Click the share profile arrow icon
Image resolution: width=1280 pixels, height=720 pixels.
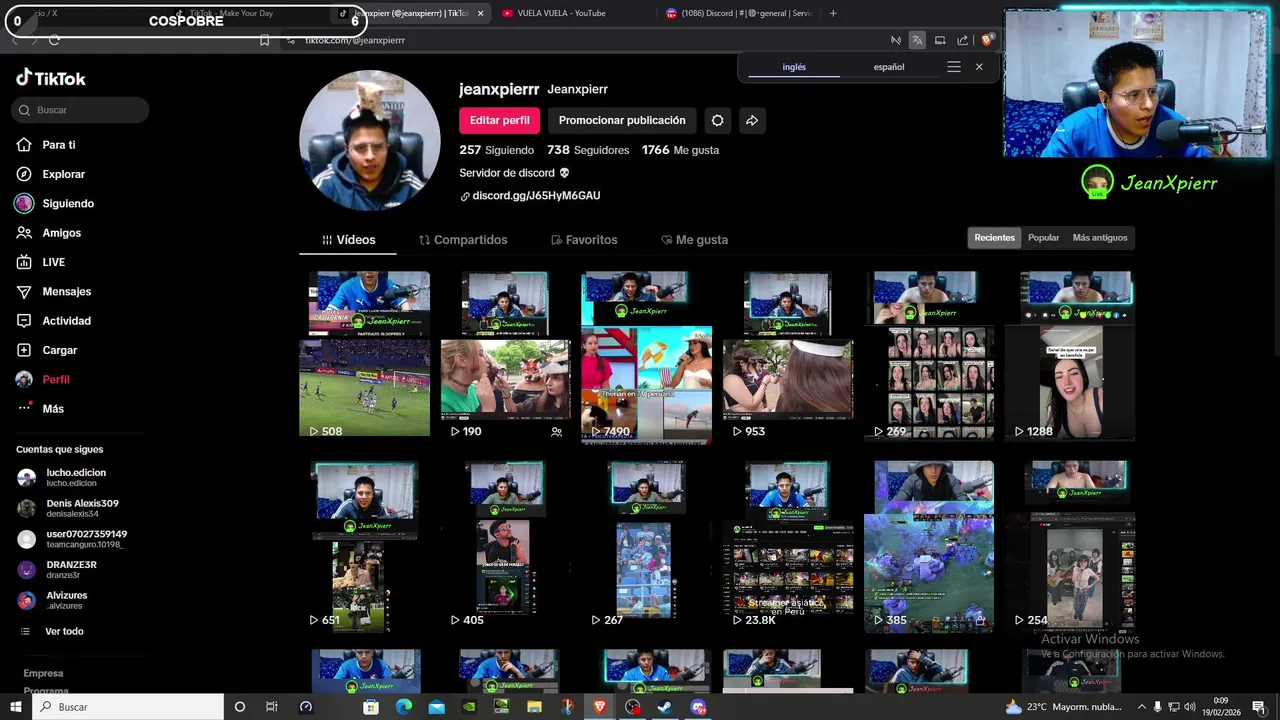[752, 120]
